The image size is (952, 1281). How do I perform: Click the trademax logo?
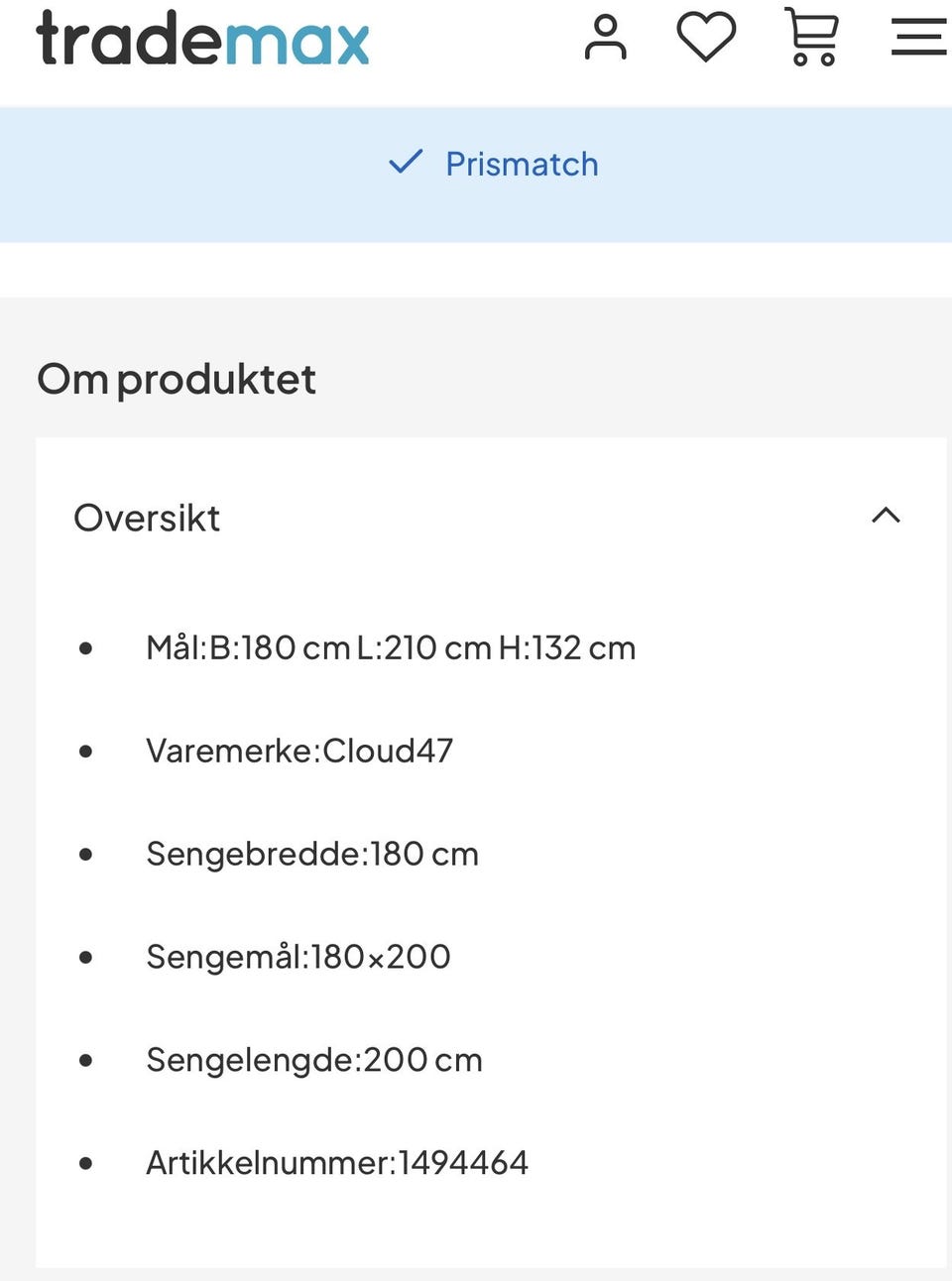202,38
